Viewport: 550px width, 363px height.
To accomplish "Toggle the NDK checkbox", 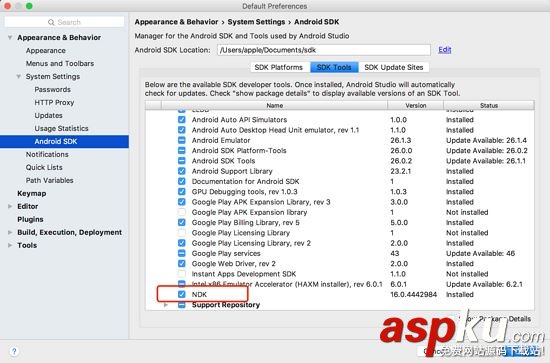I will 181,295.
